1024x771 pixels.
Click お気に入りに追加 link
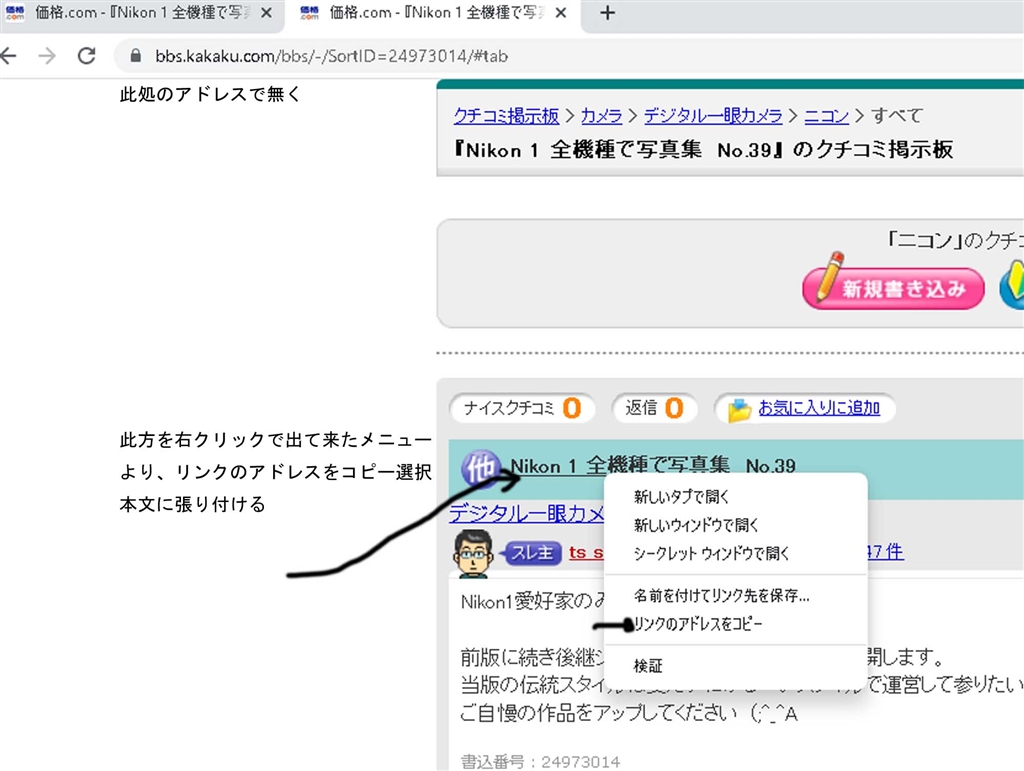point(819,408)
